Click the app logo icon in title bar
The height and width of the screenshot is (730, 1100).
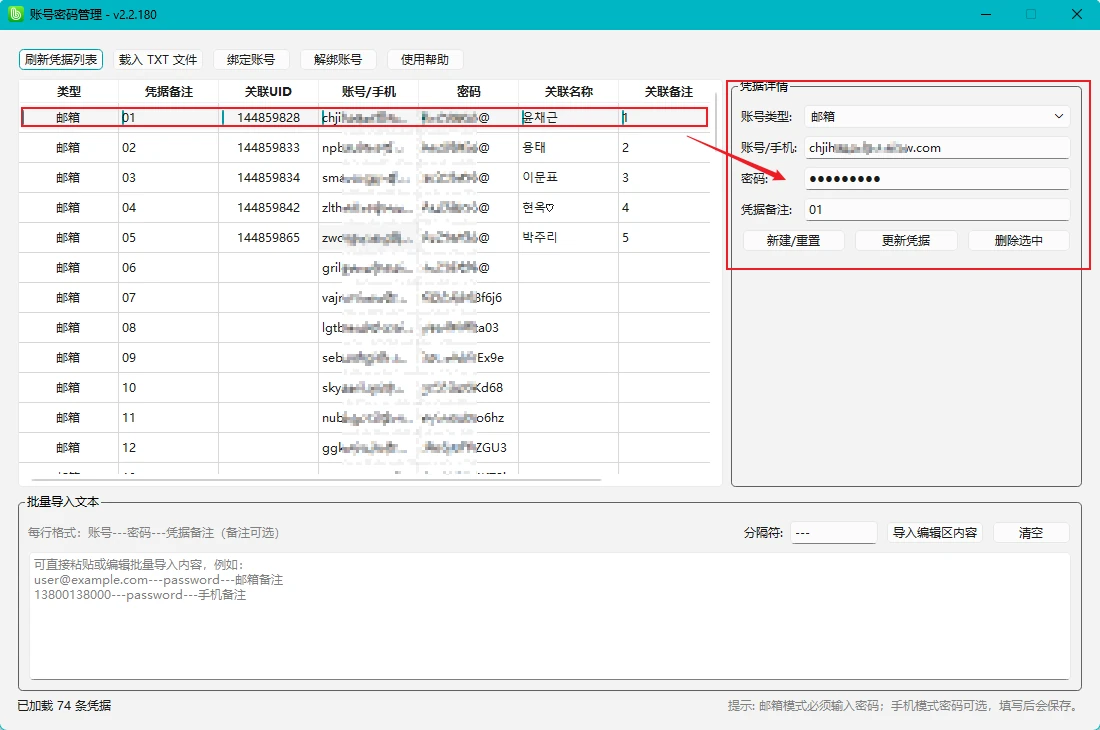coord(15,14)
